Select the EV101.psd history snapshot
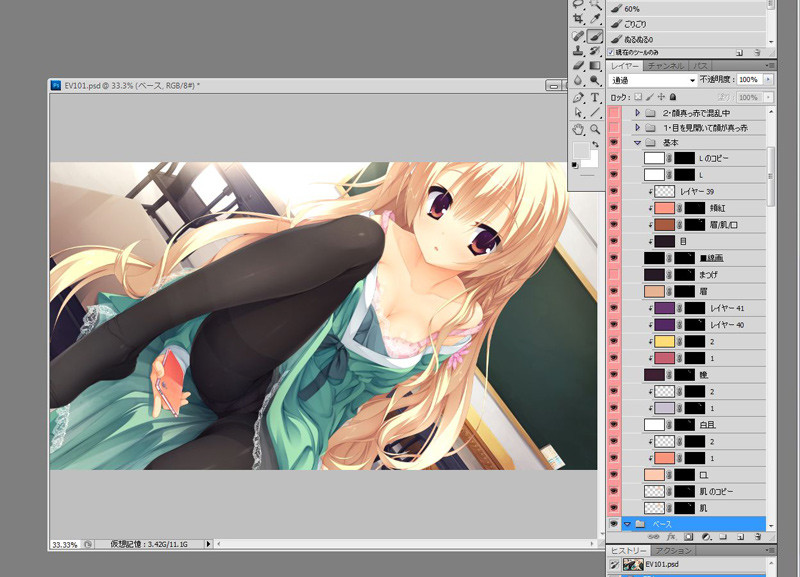The height and width of the screenshot is (577, 800). [686, 564]
